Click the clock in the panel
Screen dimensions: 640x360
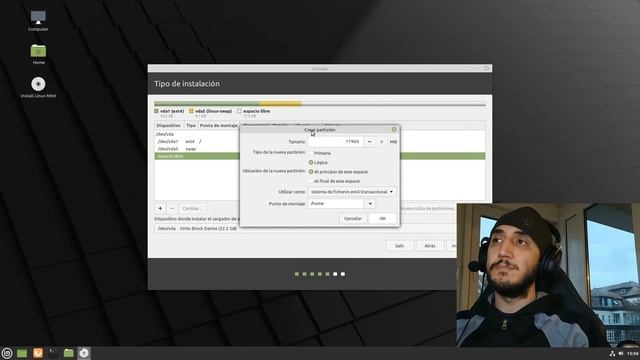click(x=633, y=353)
